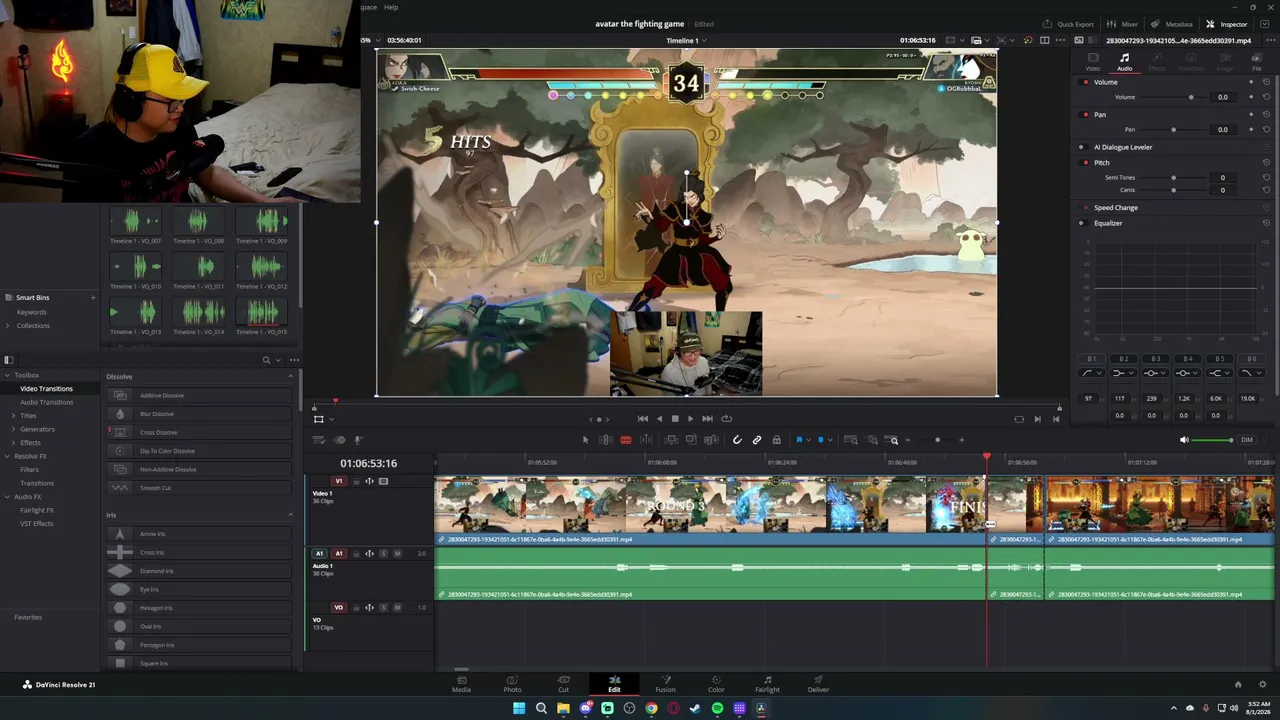The image size is (1280, 720).
Task: Expand the Generators category
Action: pos(14,429)
